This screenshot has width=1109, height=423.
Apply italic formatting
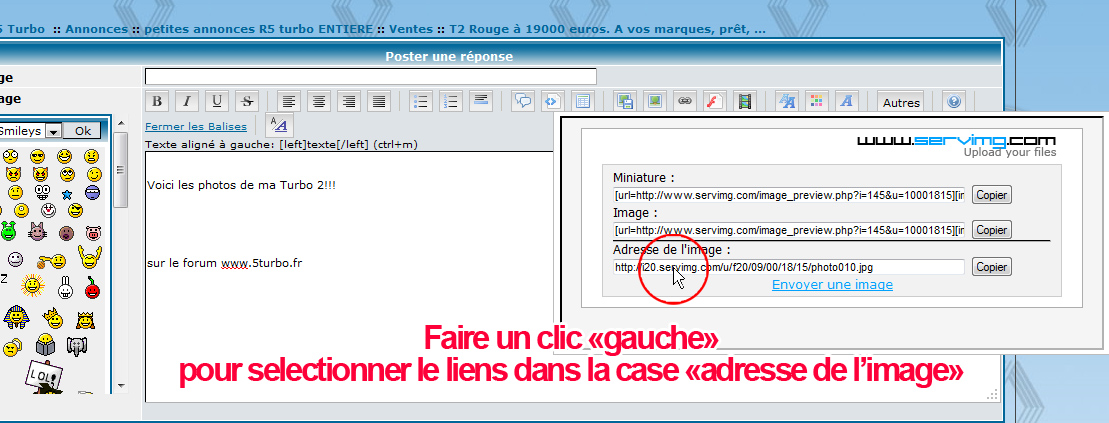pyautogui.click(x=186, y=101)
